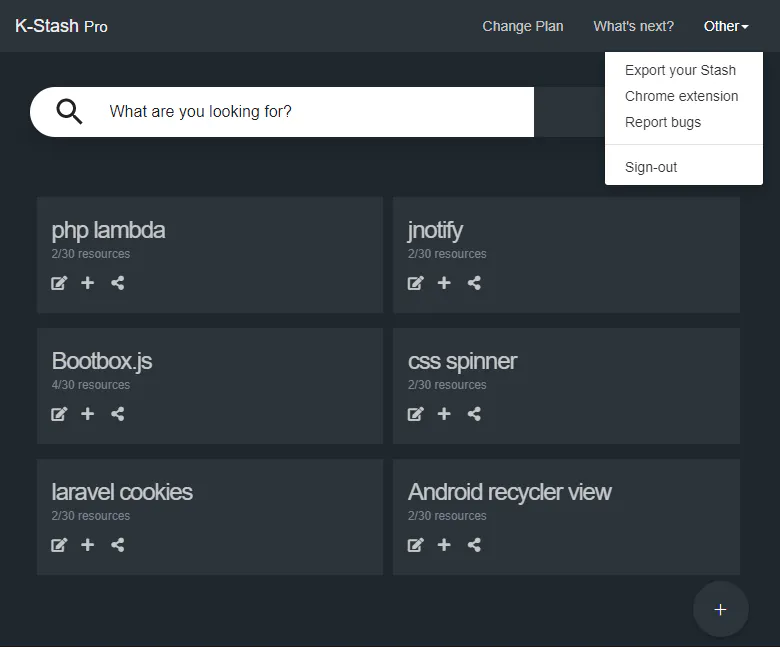Viewport: 780px width, 647px height.
Task: Share the css spinner stash
Action: [474, 414]
